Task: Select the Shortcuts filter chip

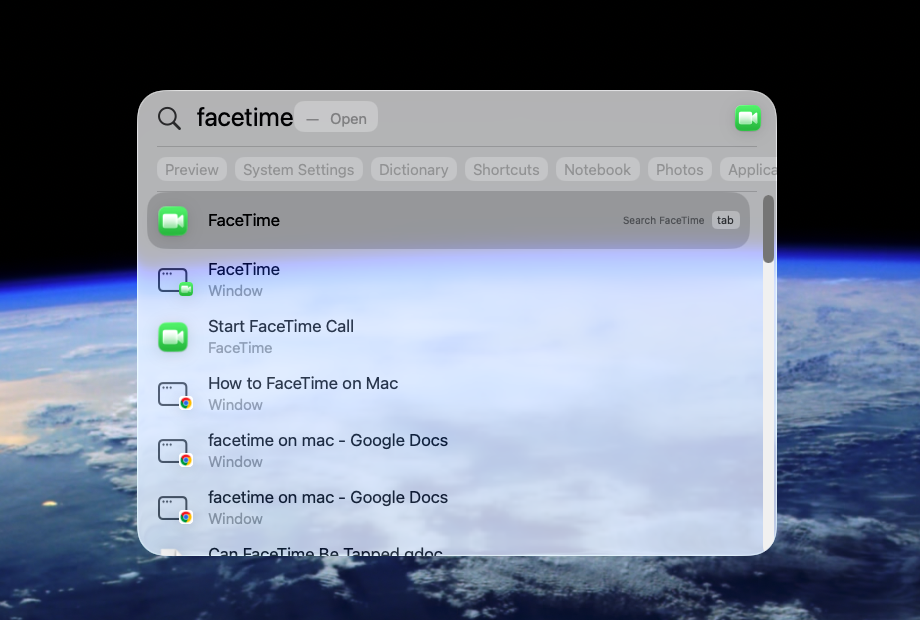Action: click(x=506, y=170)
